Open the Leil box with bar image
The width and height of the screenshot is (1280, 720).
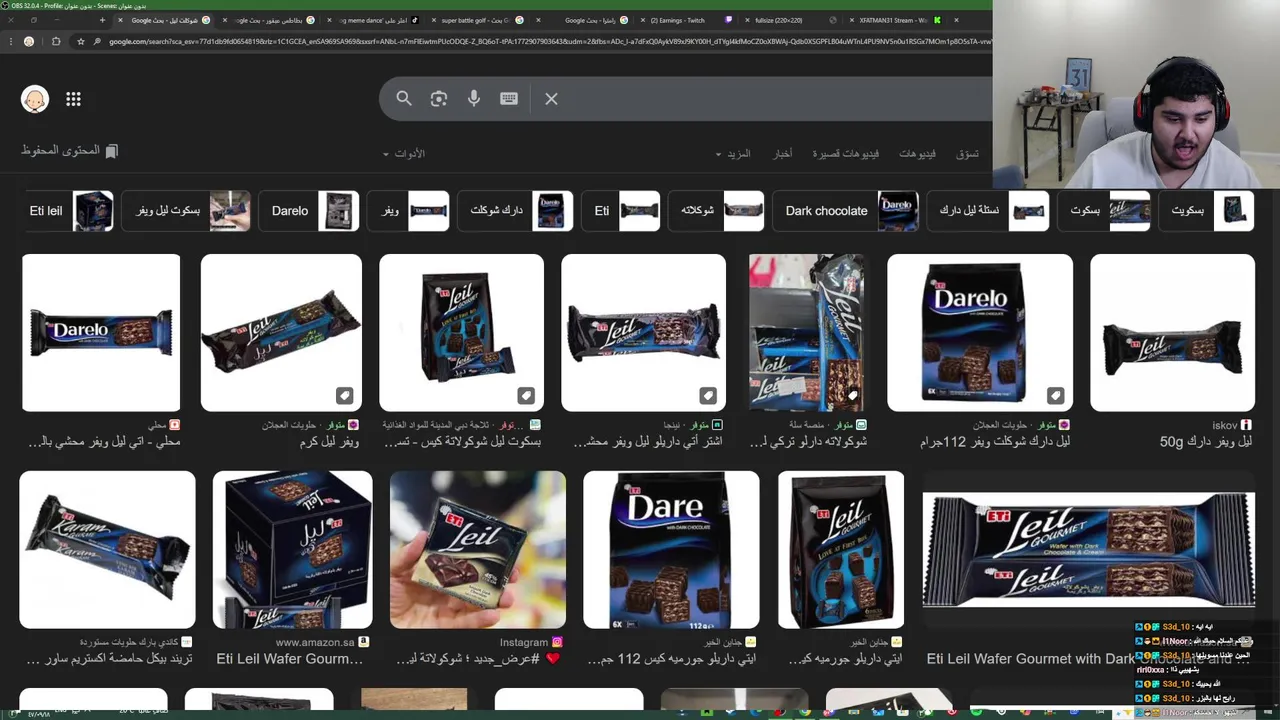(x=461, y=332)
